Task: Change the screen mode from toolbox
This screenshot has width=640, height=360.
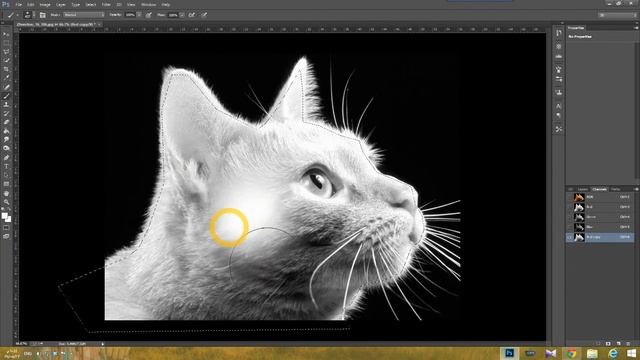Action: [6, 236]
